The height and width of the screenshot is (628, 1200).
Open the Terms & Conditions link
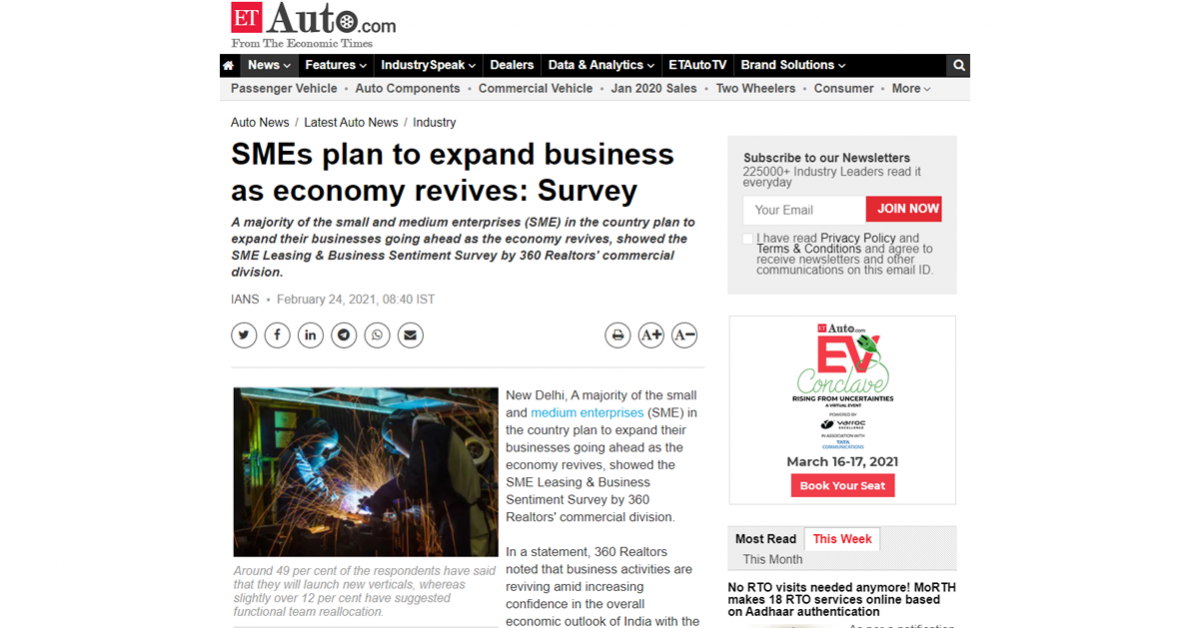(809, 249)
